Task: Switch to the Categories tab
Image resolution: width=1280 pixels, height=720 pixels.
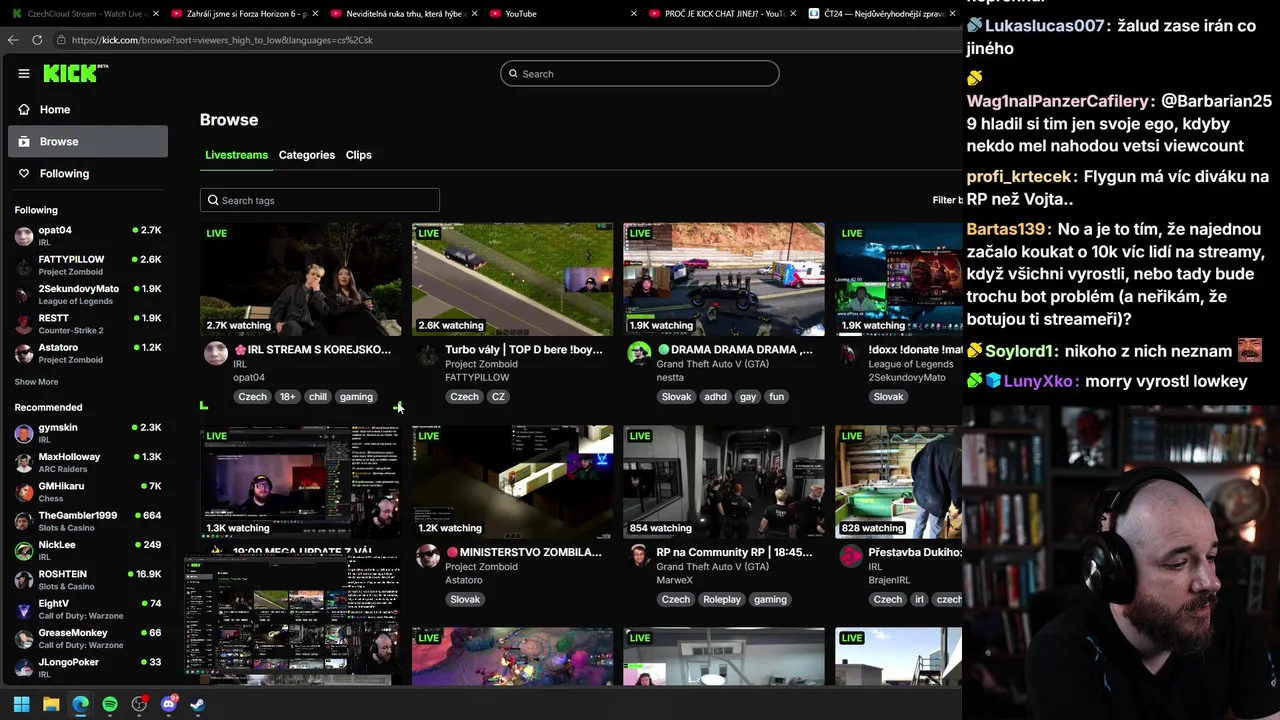Action: [x=307, y=155]
